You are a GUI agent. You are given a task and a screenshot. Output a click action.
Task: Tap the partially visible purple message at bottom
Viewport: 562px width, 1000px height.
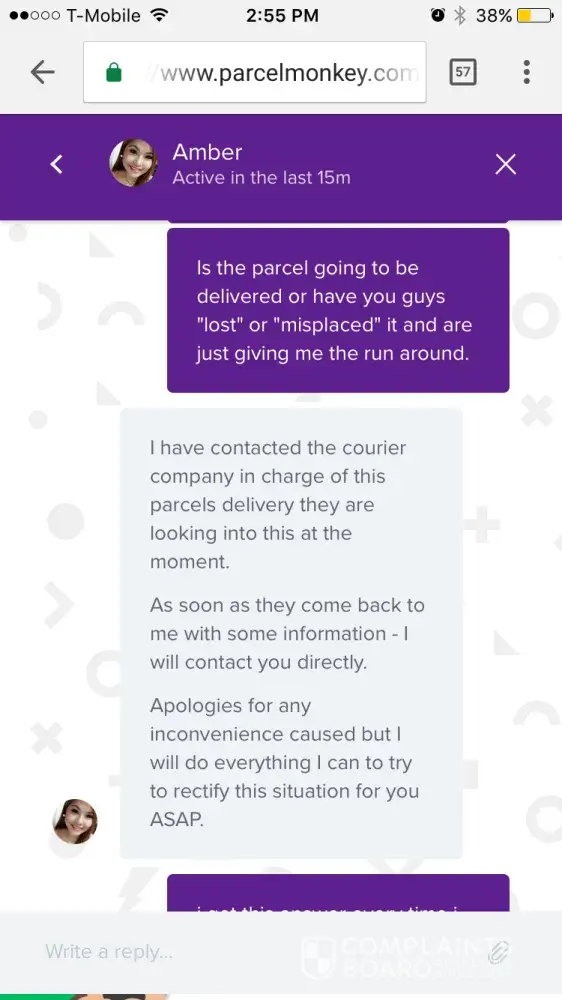pyautogui.click(x=338, y=893)
